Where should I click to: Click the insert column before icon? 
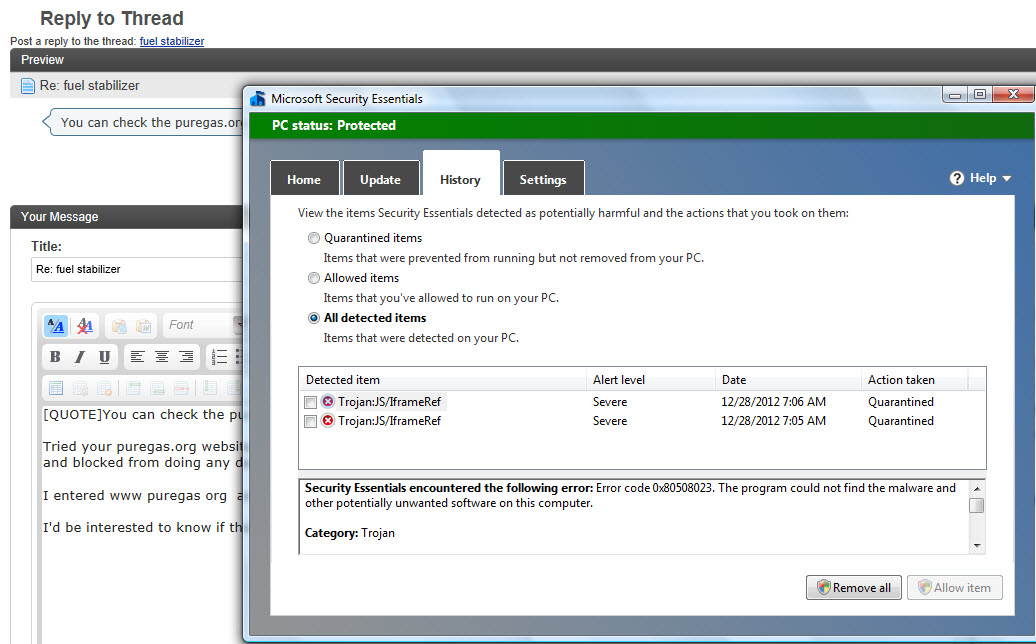coord(210,388)
